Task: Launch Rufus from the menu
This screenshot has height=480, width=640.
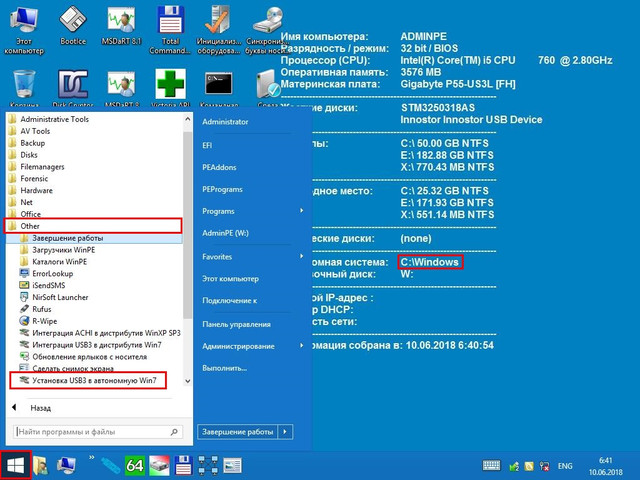Action: click(x=95, y=309)
